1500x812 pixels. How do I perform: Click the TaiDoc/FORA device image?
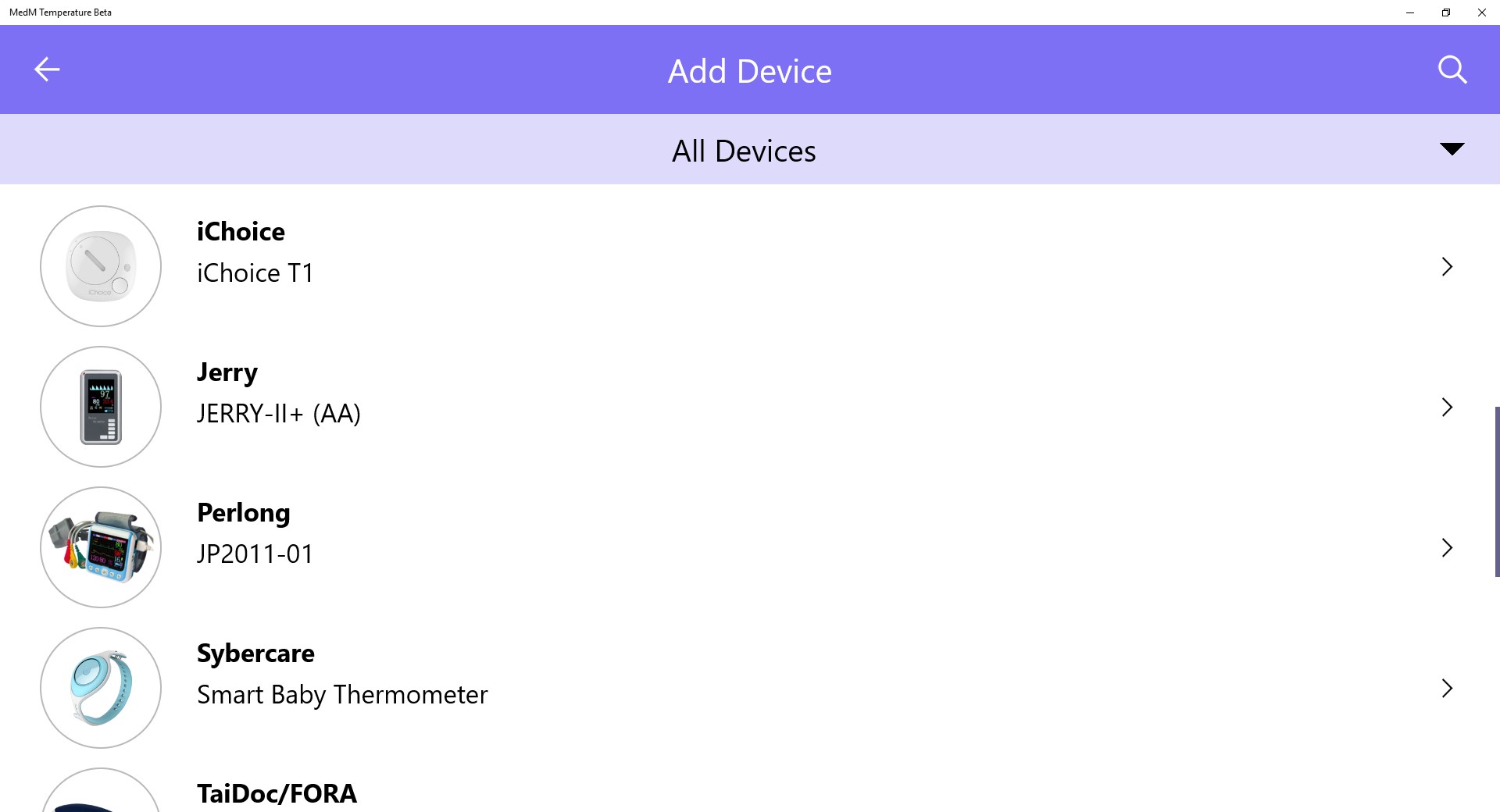point(101,790)
